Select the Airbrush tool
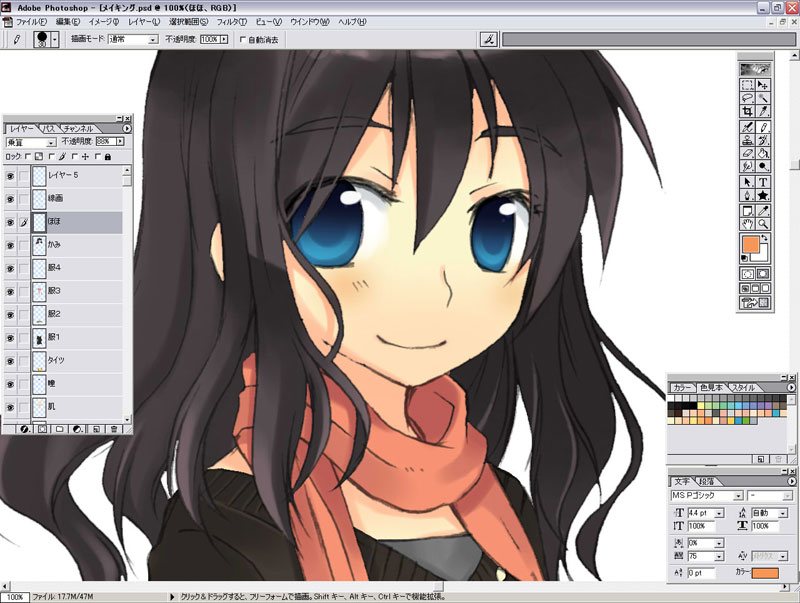This screenshot has width=800, height=603. pos(747,128)
